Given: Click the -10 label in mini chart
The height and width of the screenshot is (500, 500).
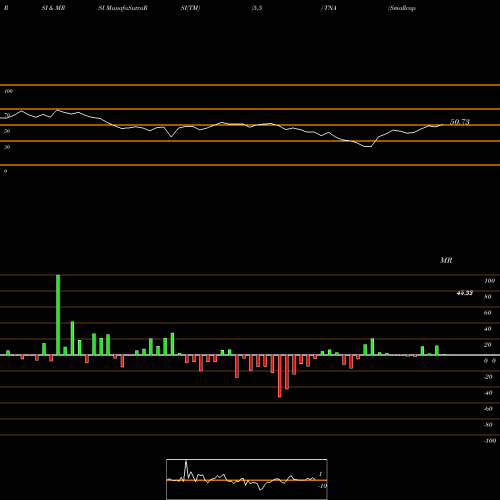Looking at the screenshot, I should pyautogui.click(x=322, y=486).
